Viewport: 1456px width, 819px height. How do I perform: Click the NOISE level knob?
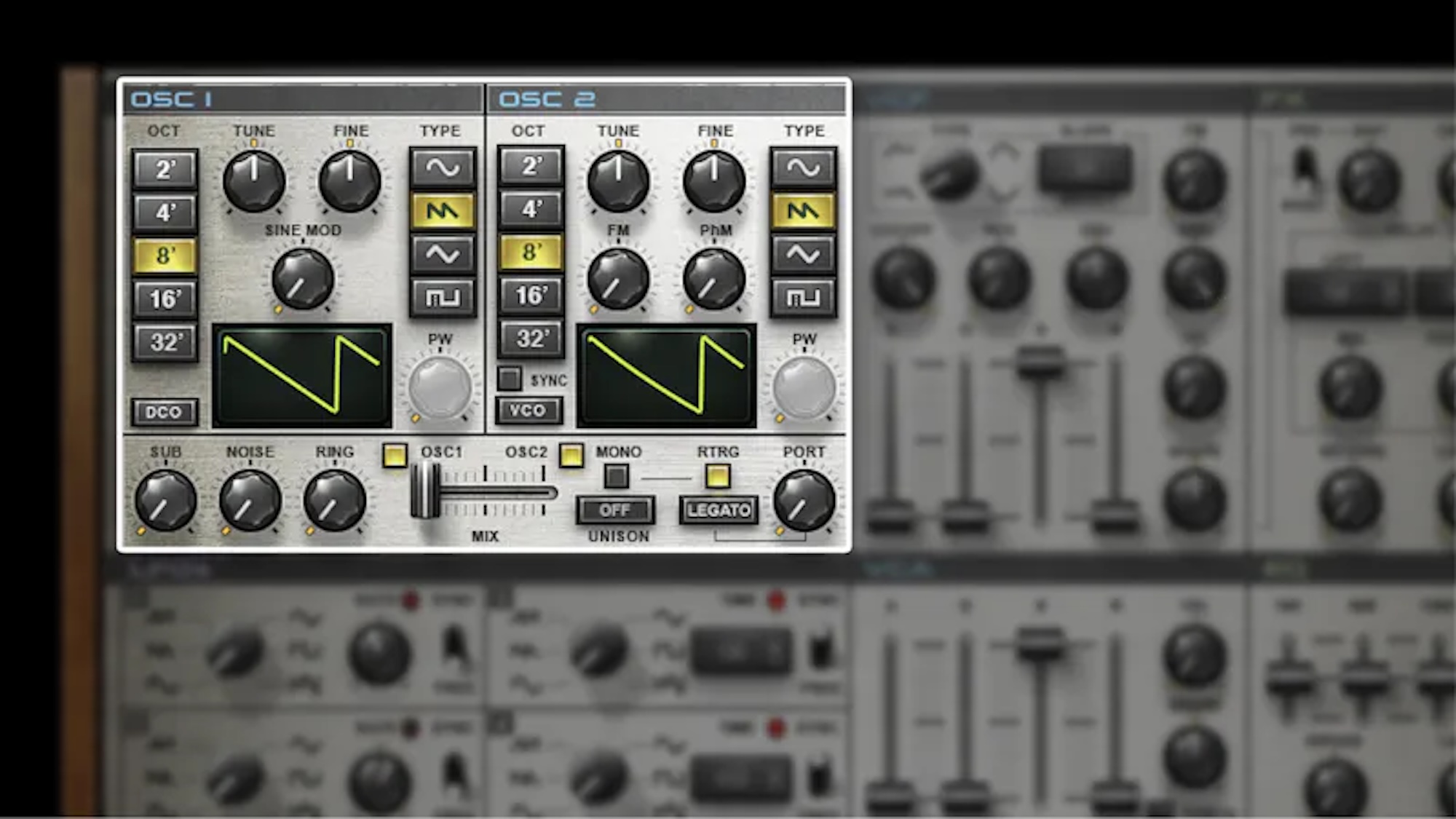[250, 500]
